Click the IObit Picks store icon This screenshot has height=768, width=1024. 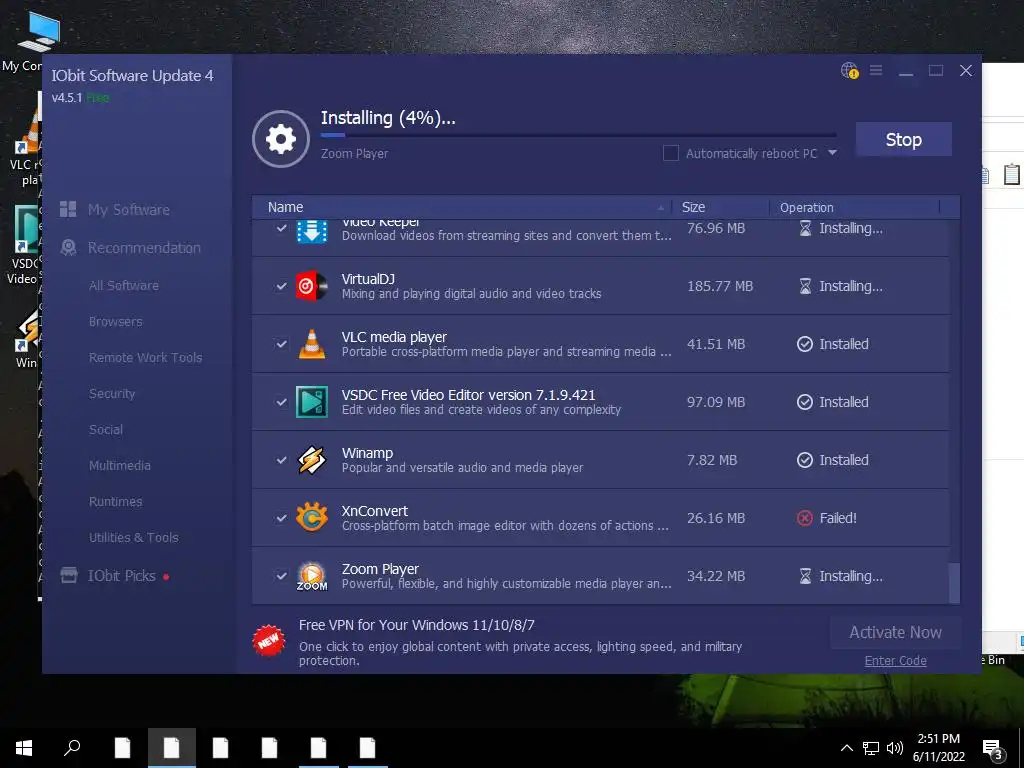69,575
